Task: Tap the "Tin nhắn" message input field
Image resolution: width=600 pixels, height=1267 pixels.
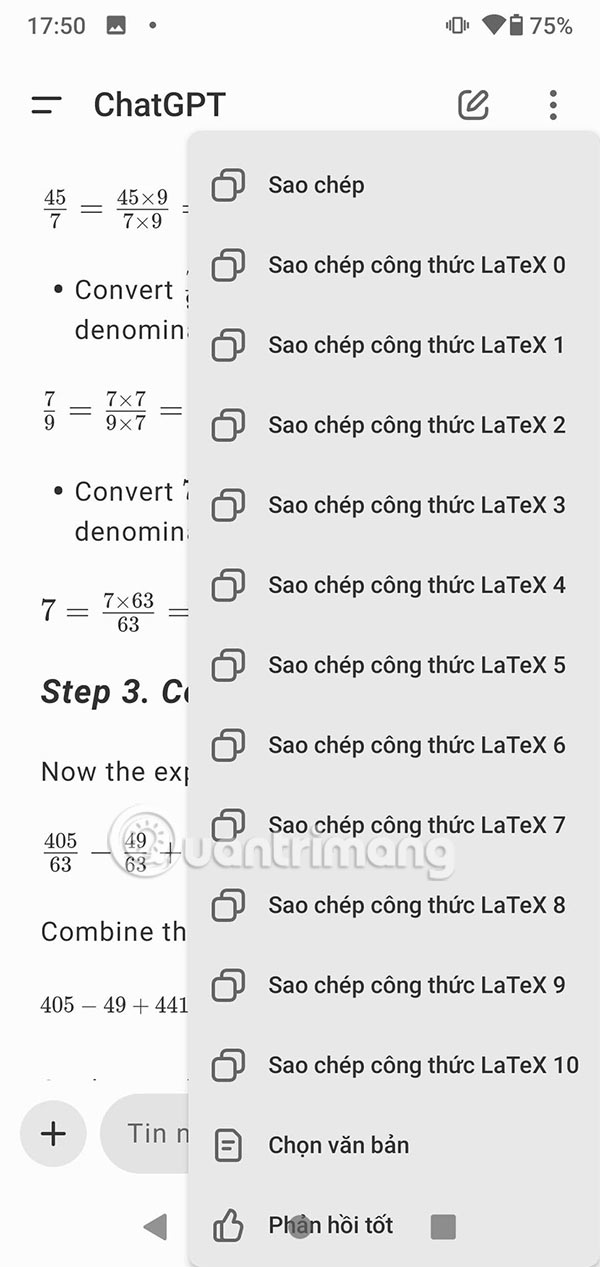Action: (x=160, y=1134)
